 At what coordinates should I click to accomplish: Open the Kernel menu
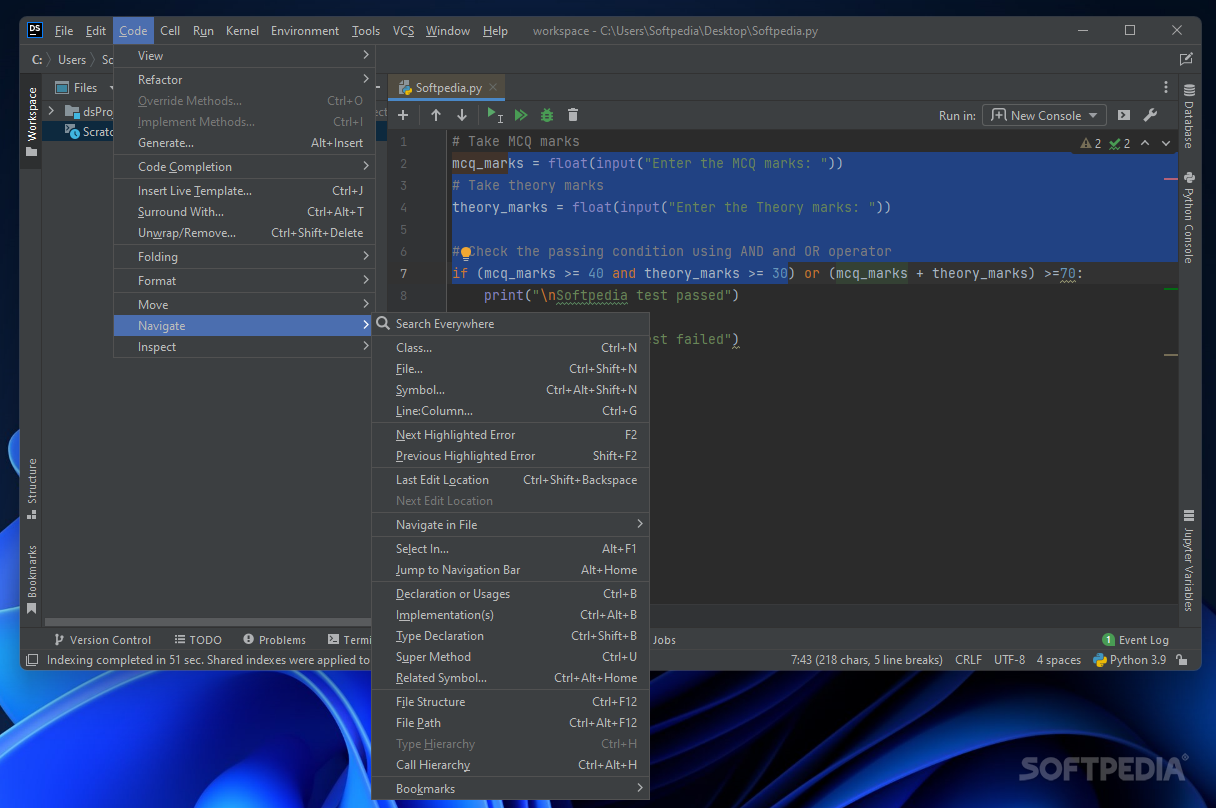(x=242, y=31)
